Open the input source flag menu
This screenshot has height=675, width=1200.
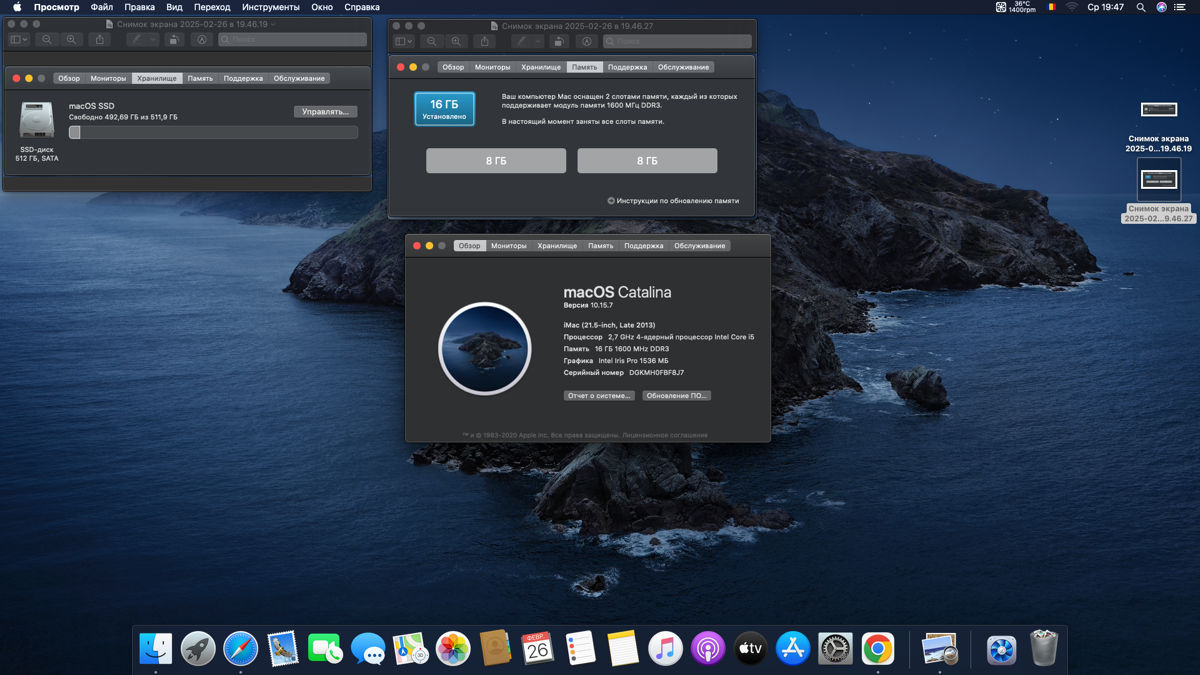(x=1051, y=7)
